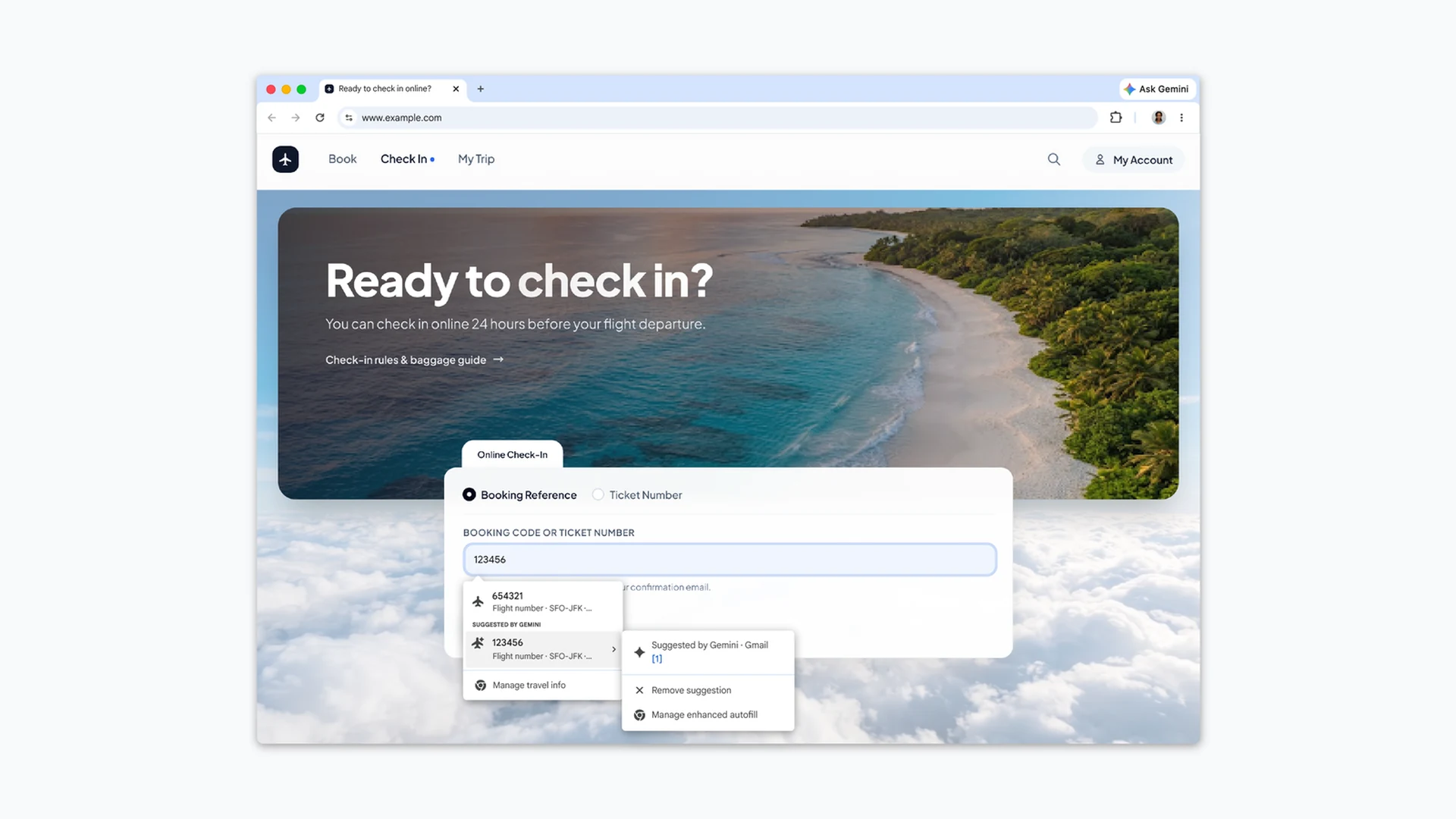Open the extensions puzzle icon

[x=1116, y=118]
